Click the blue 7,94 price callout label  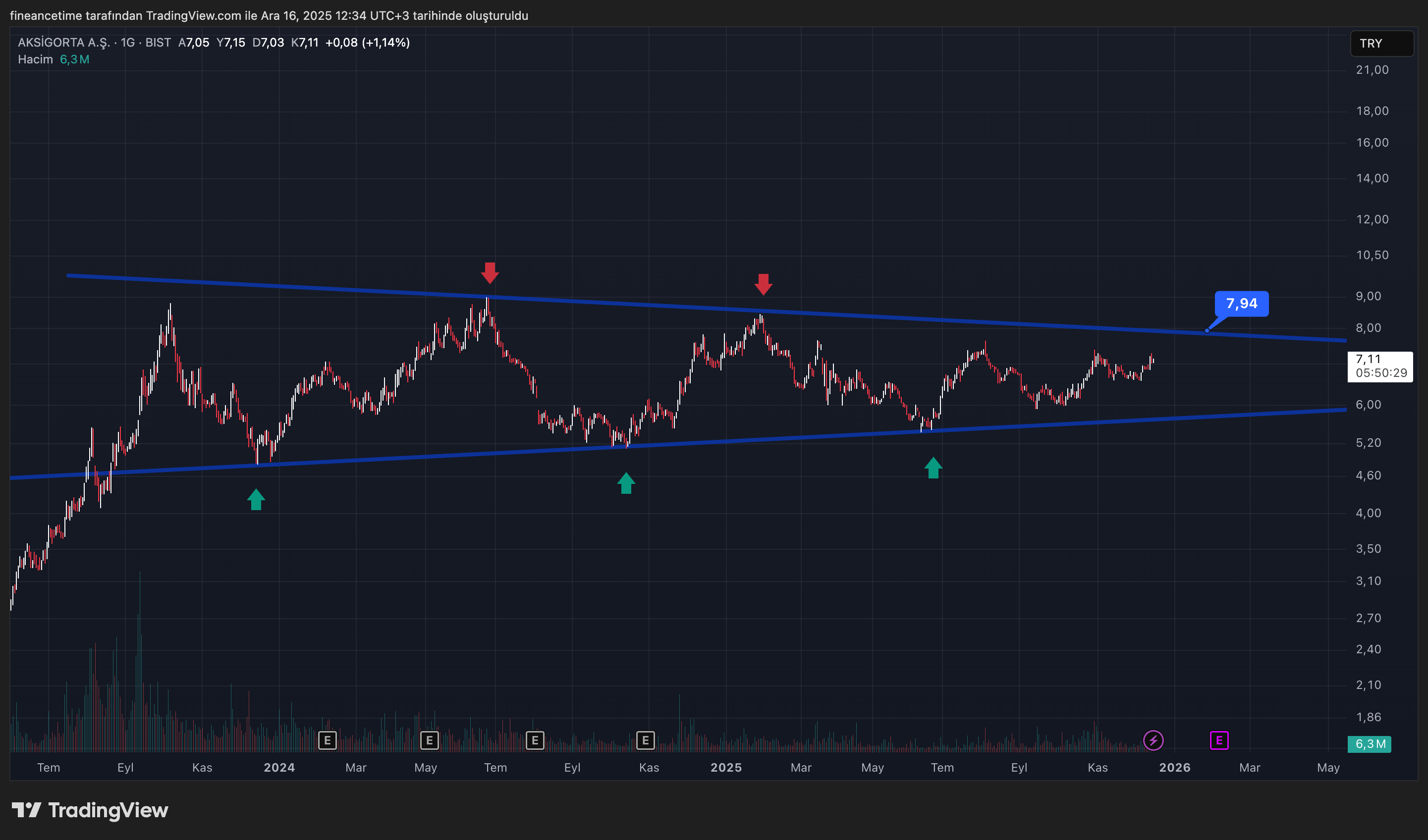click(x=1241, y=304)
